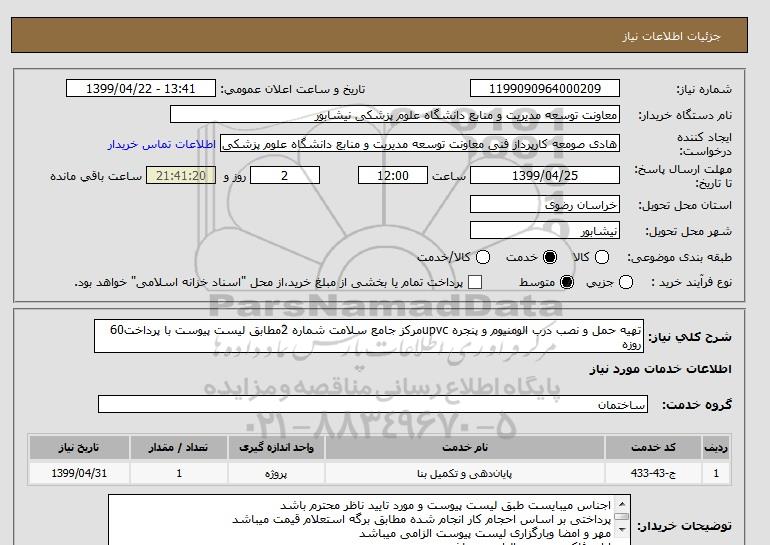Click the buyer notes scrollbar down arrow
Image resolution: width=770 pixels, height=545 pixels.
click(x=622, y=529)
